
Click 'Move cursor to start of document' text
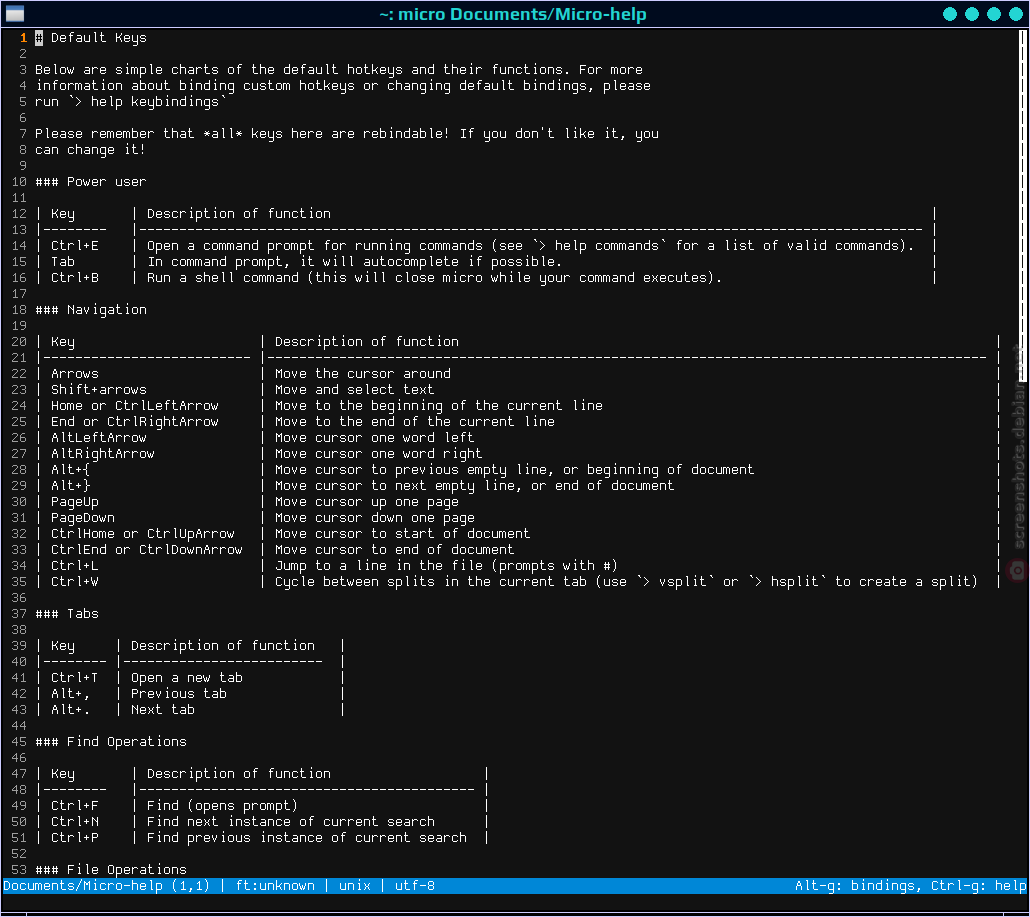tap(403, 533)
